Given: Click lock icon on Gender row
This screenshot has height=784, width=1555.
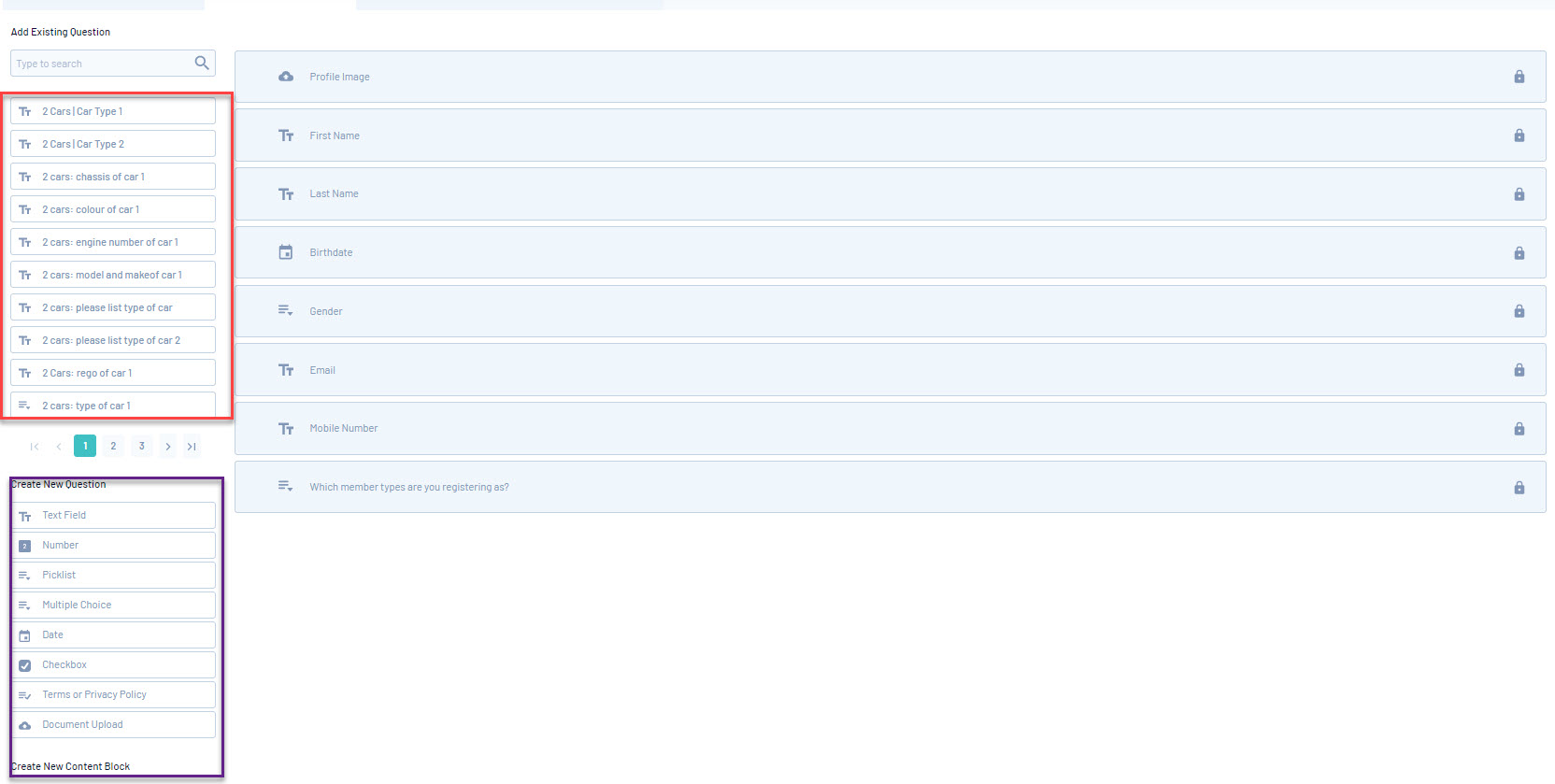Looking at the screenshot, I should click(1519, 311).
